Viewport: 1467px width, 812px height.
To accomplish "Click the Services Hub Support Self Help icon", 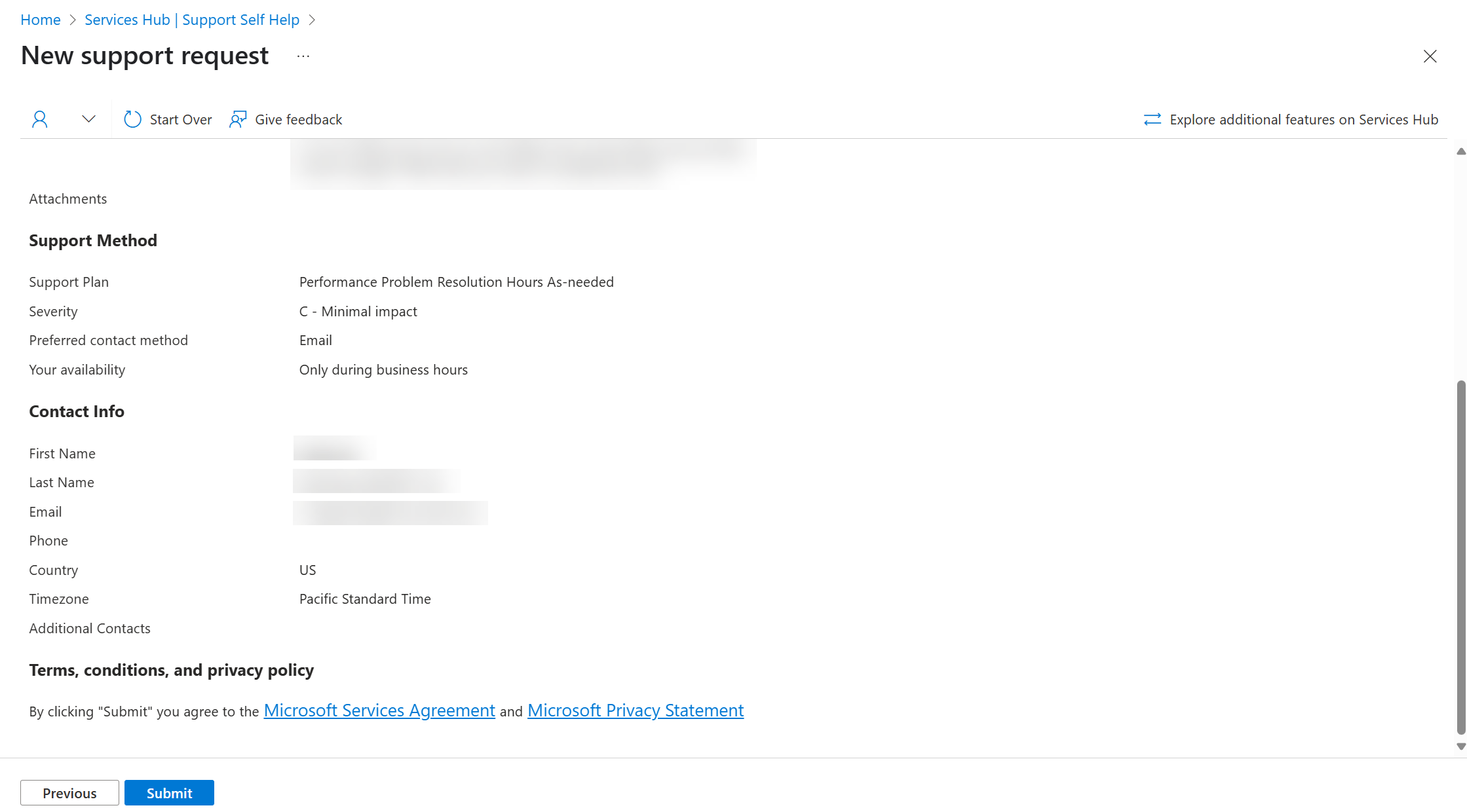I will coord(190,19).
